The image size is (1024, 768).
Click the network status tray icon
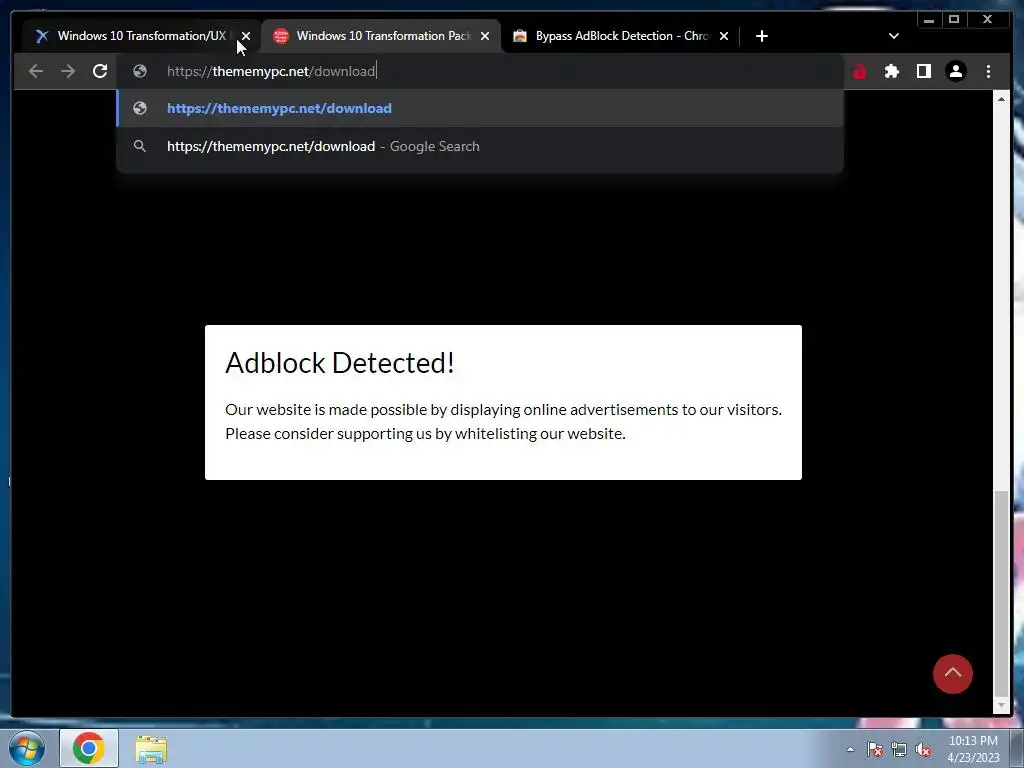(x=899, y=750)
